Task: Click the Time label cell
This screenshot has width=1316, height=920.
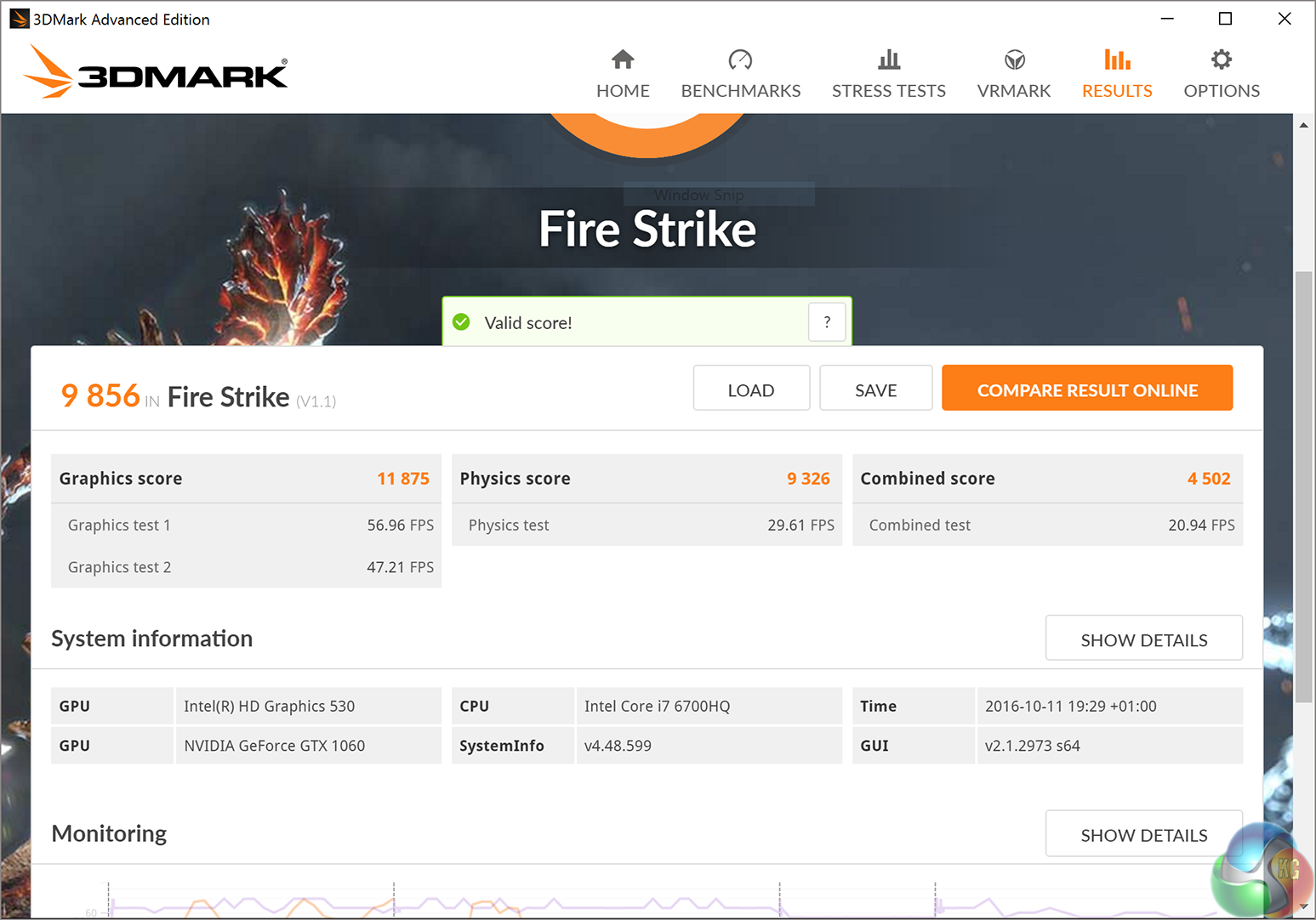Action: pyautogui.click(x=914, y=706)
